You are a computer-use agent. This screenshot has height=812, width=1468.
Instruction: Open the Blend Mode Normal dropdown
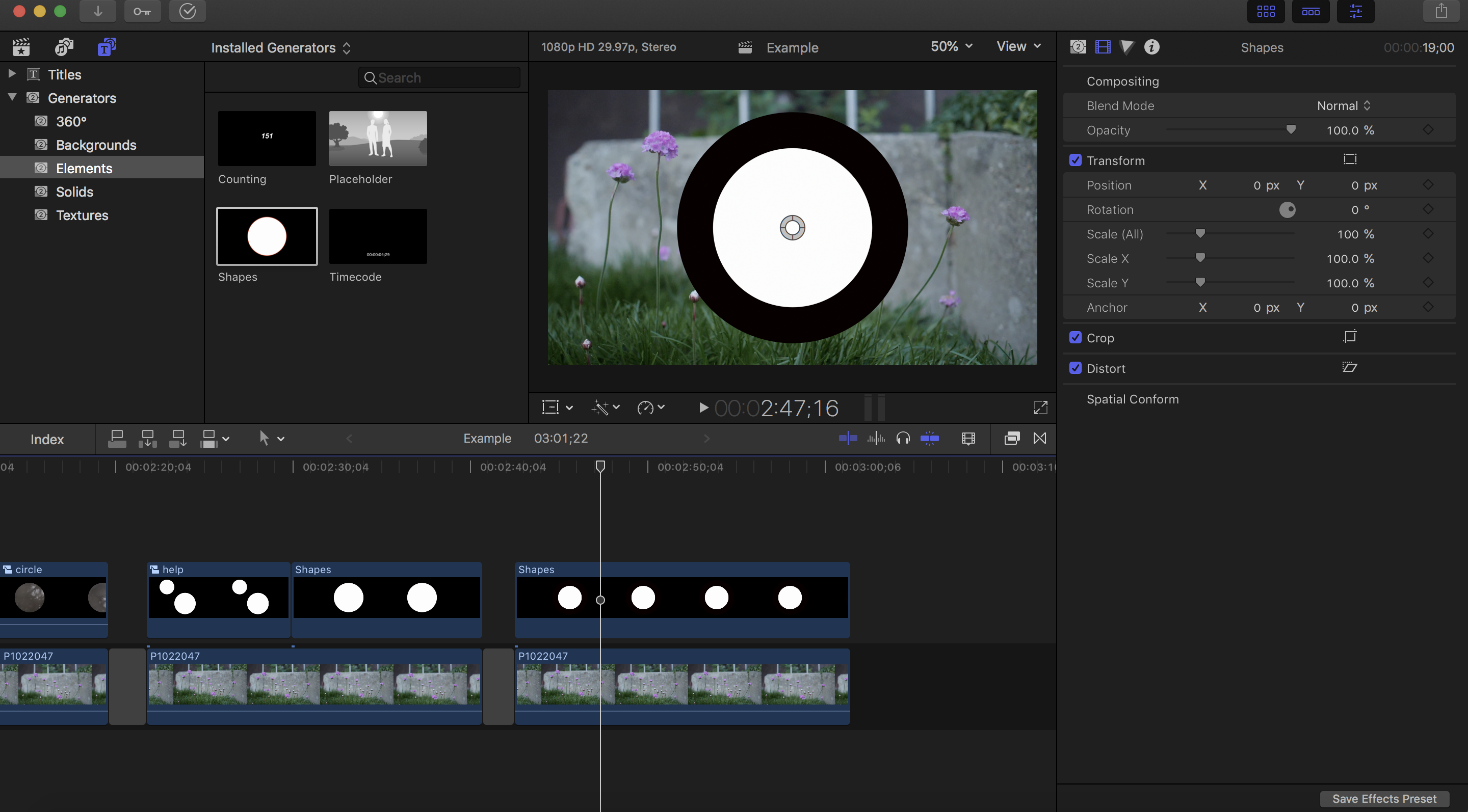coord(1343,106)
